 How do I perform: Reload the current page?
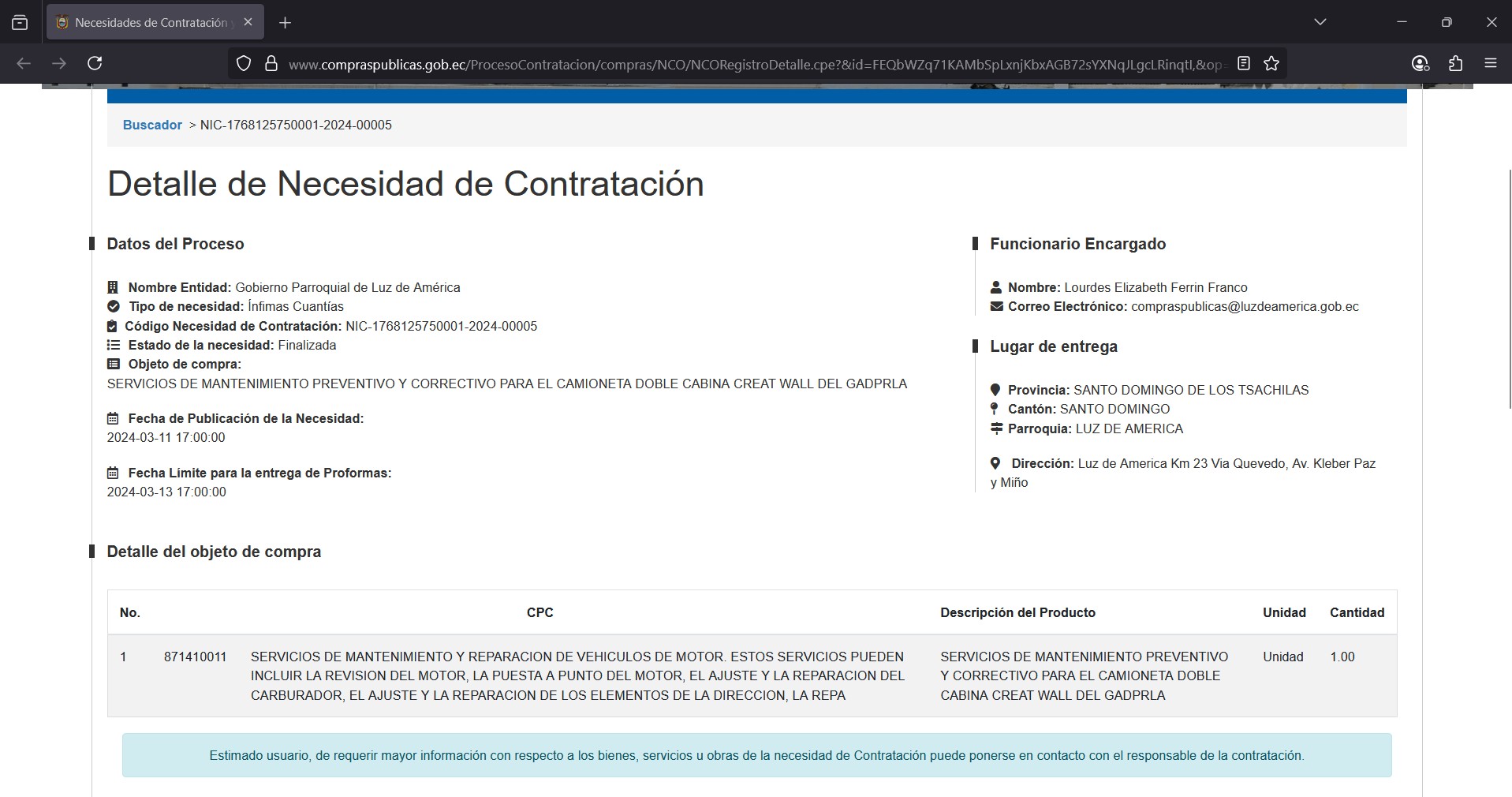pyautogui.click(x=95, y=63)
